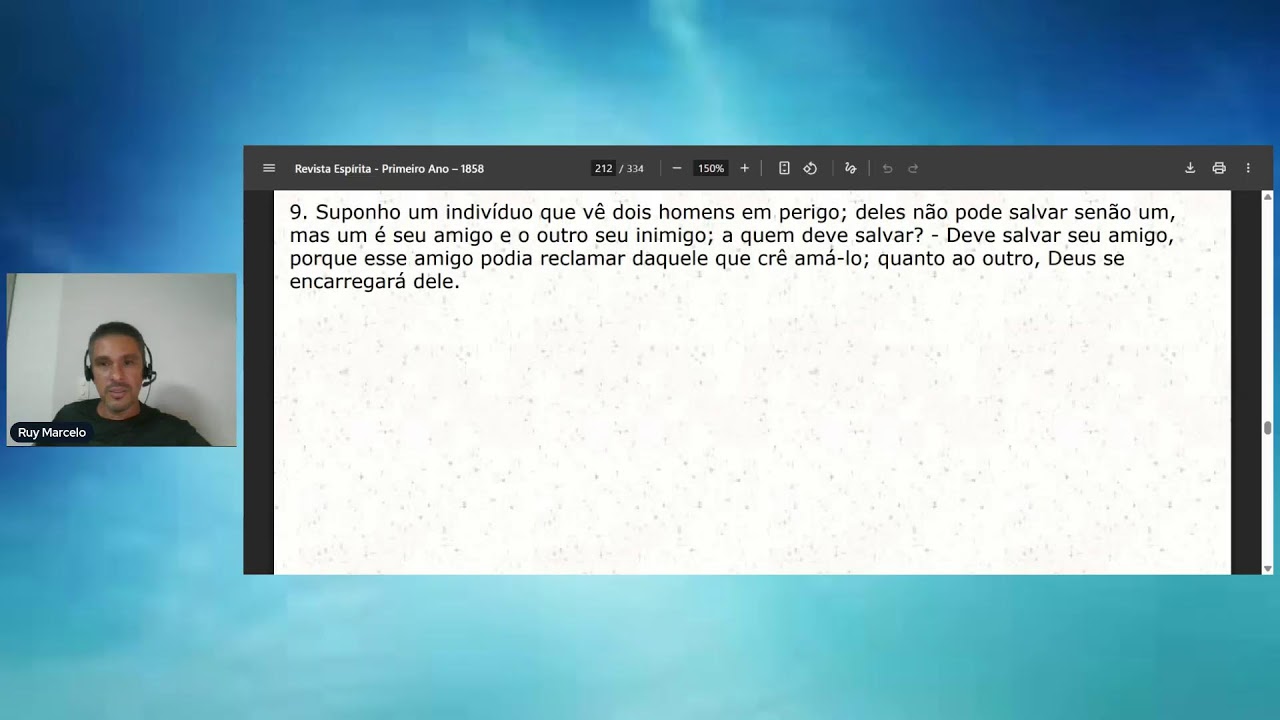This screenshot has height=720, width=1280.
Task: Zoom in with the plus button
Action: click(744, 168)
